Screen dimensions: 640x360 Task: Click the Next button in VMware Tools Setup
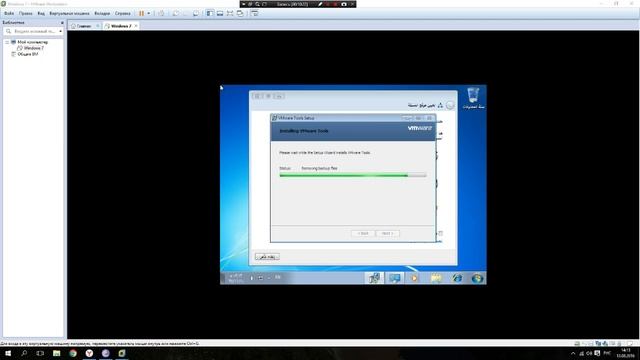387,233
